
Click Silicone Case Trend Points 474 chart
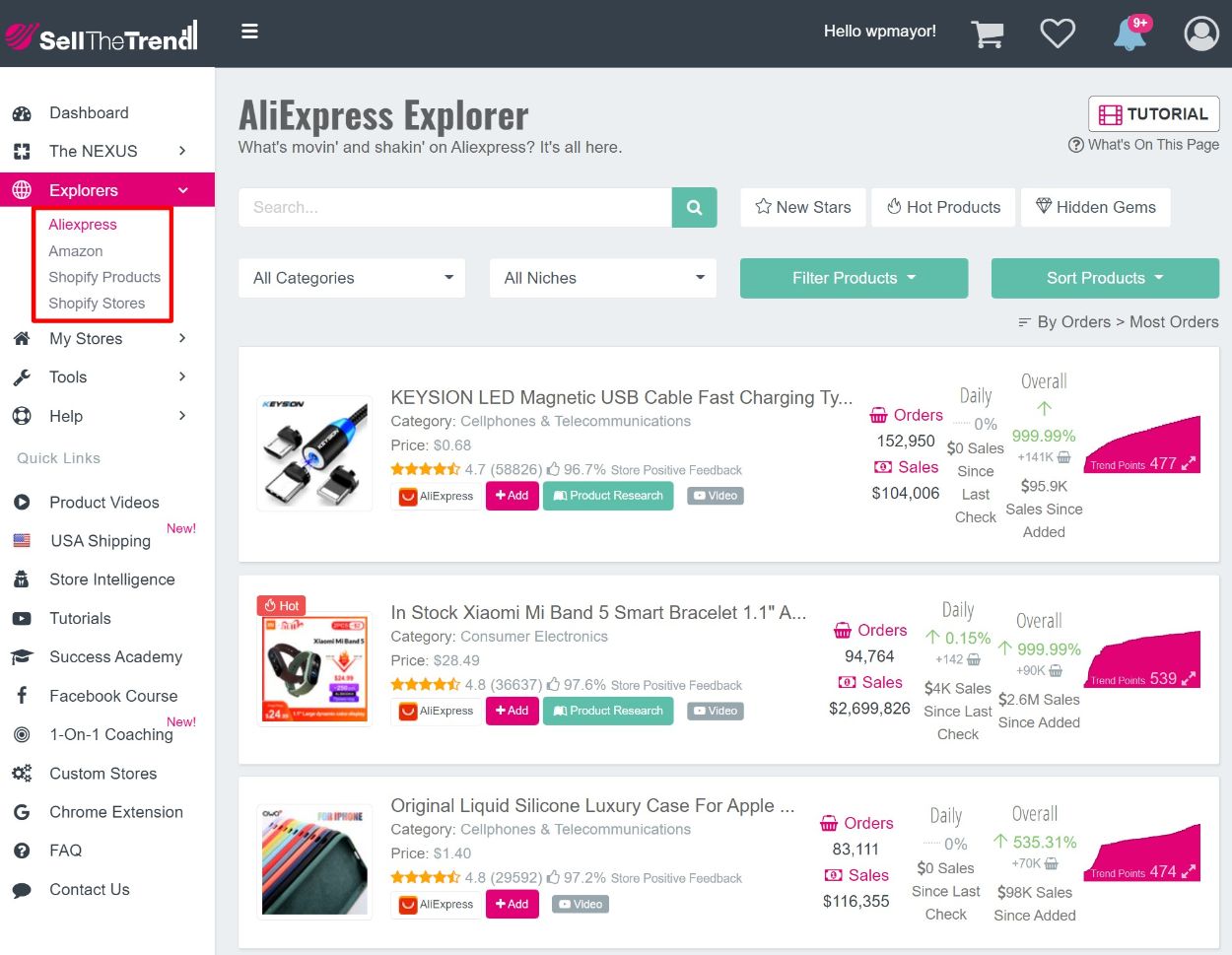1141,852
